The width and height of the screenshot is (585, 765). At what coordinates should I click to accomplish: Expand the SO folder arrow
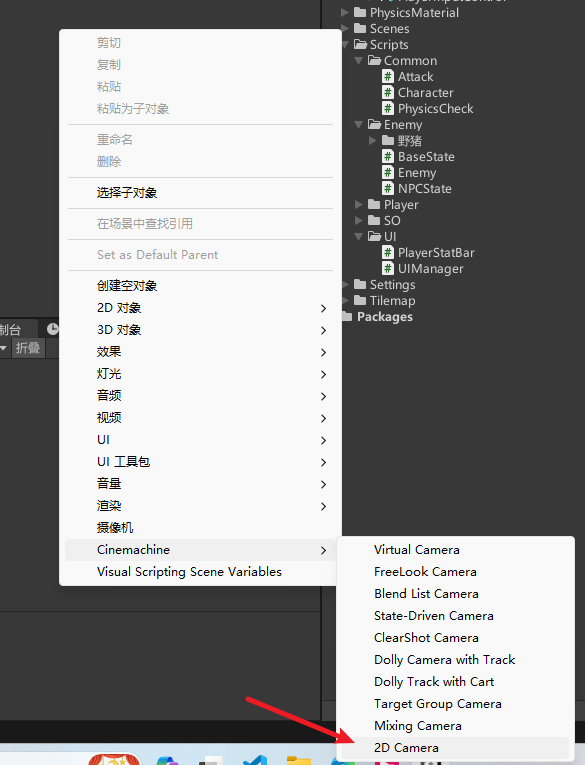[x=359, y=221]
